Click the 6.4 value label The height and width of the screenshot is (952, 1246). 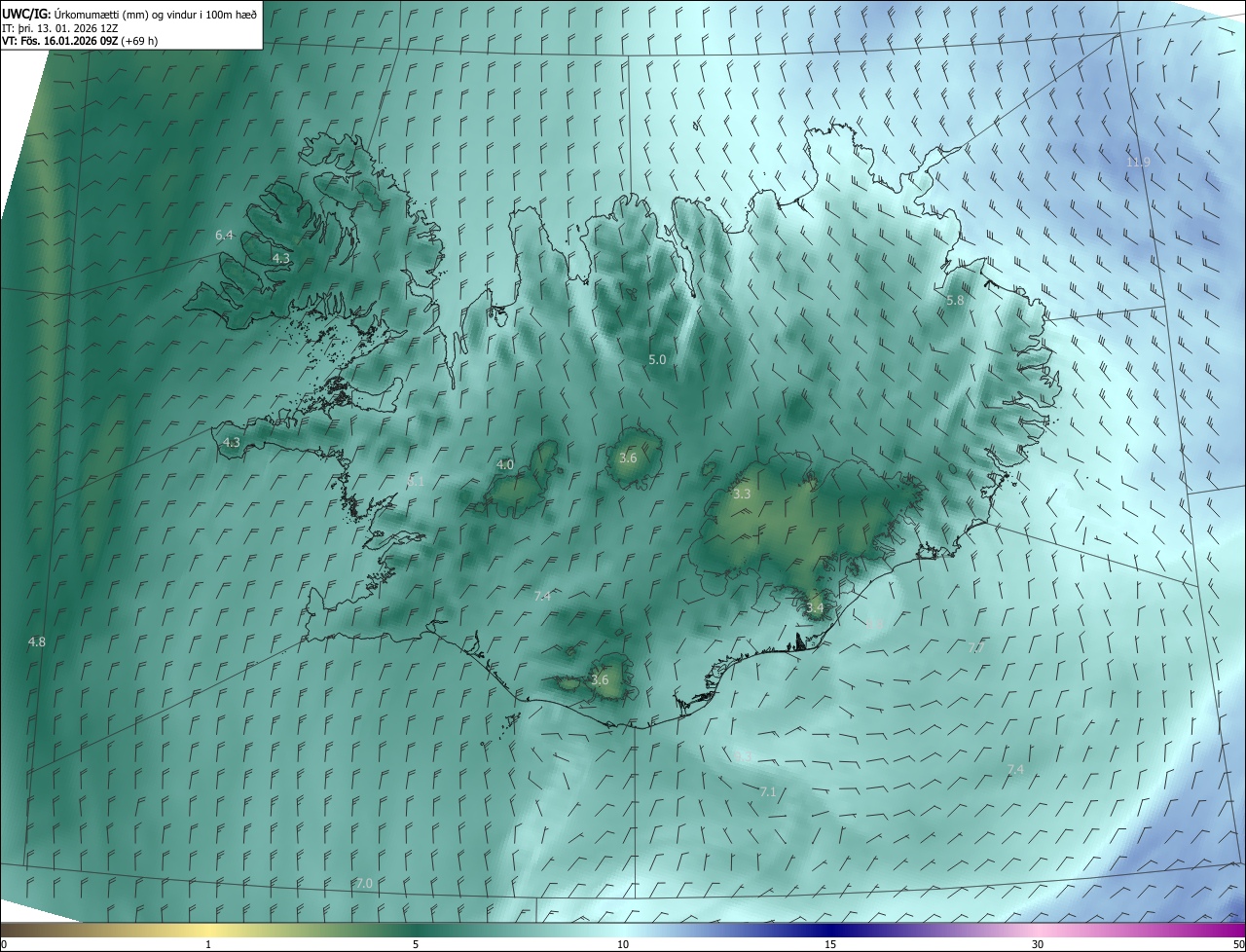(x=225, y=235)
